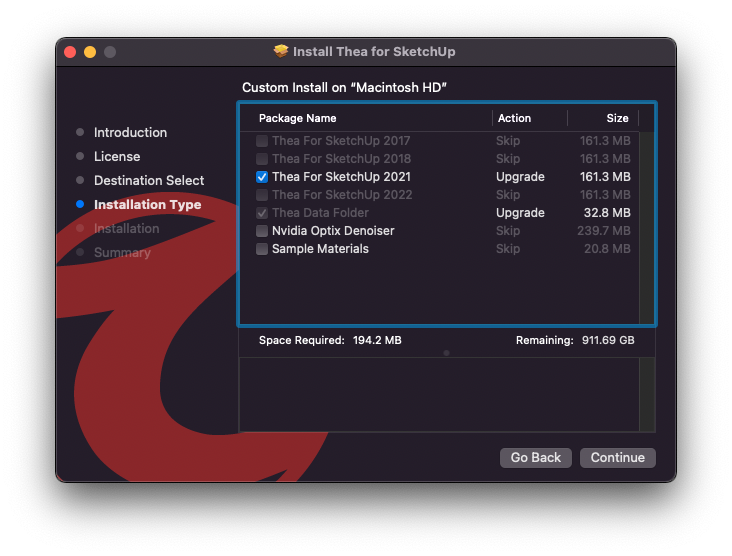Select the Destination Select step
Screen dimensions: 732x556
tap(149, 181)
